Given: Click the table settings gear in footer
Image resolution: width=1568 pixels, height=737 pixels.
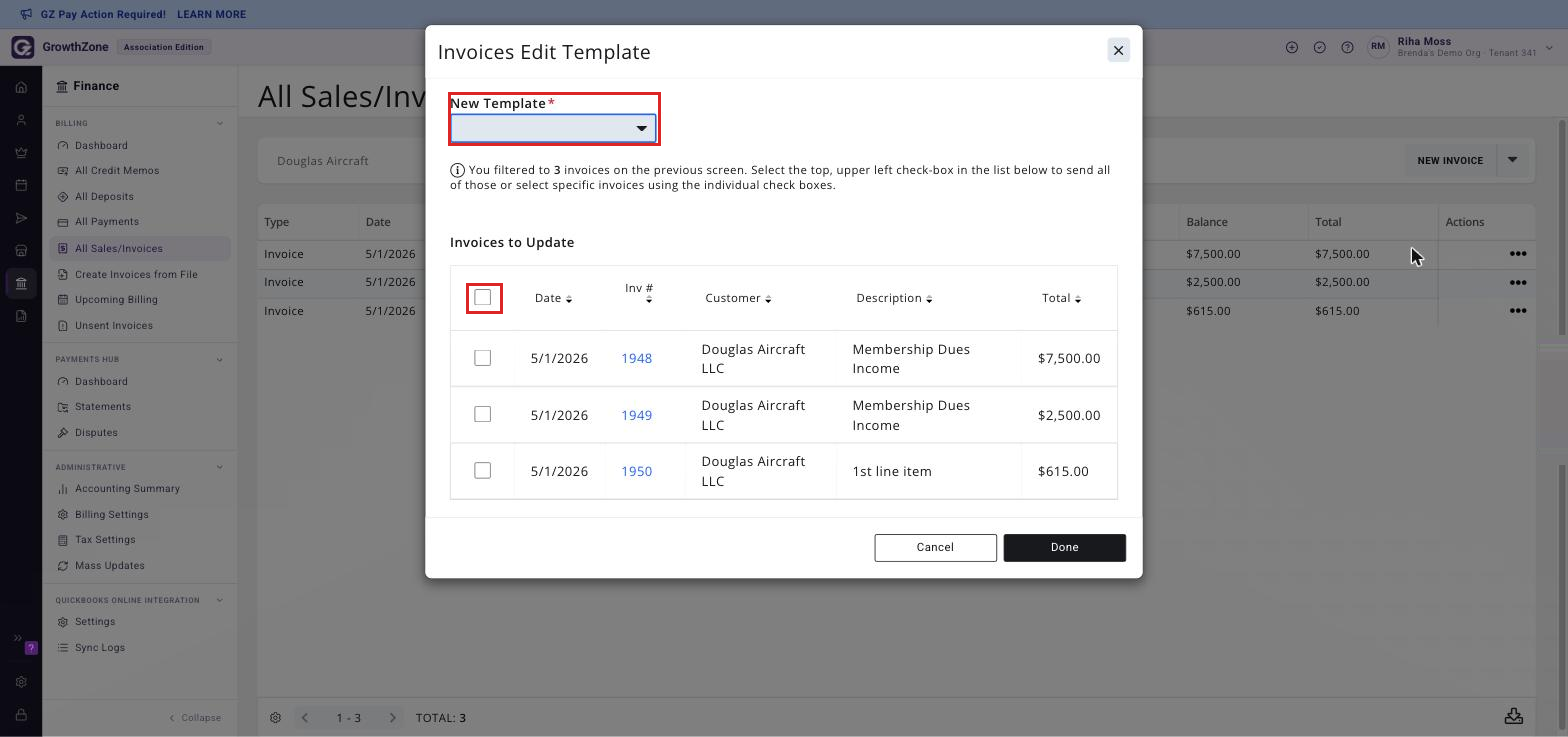Looking at the screenshot, I should tap(276, 718).
